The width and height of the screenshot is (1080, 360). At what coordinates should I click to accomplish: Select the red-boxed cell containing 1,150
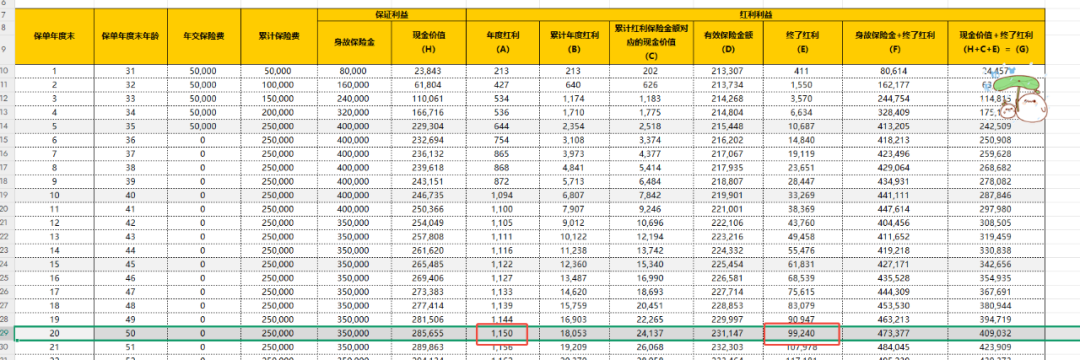point(502,333)
